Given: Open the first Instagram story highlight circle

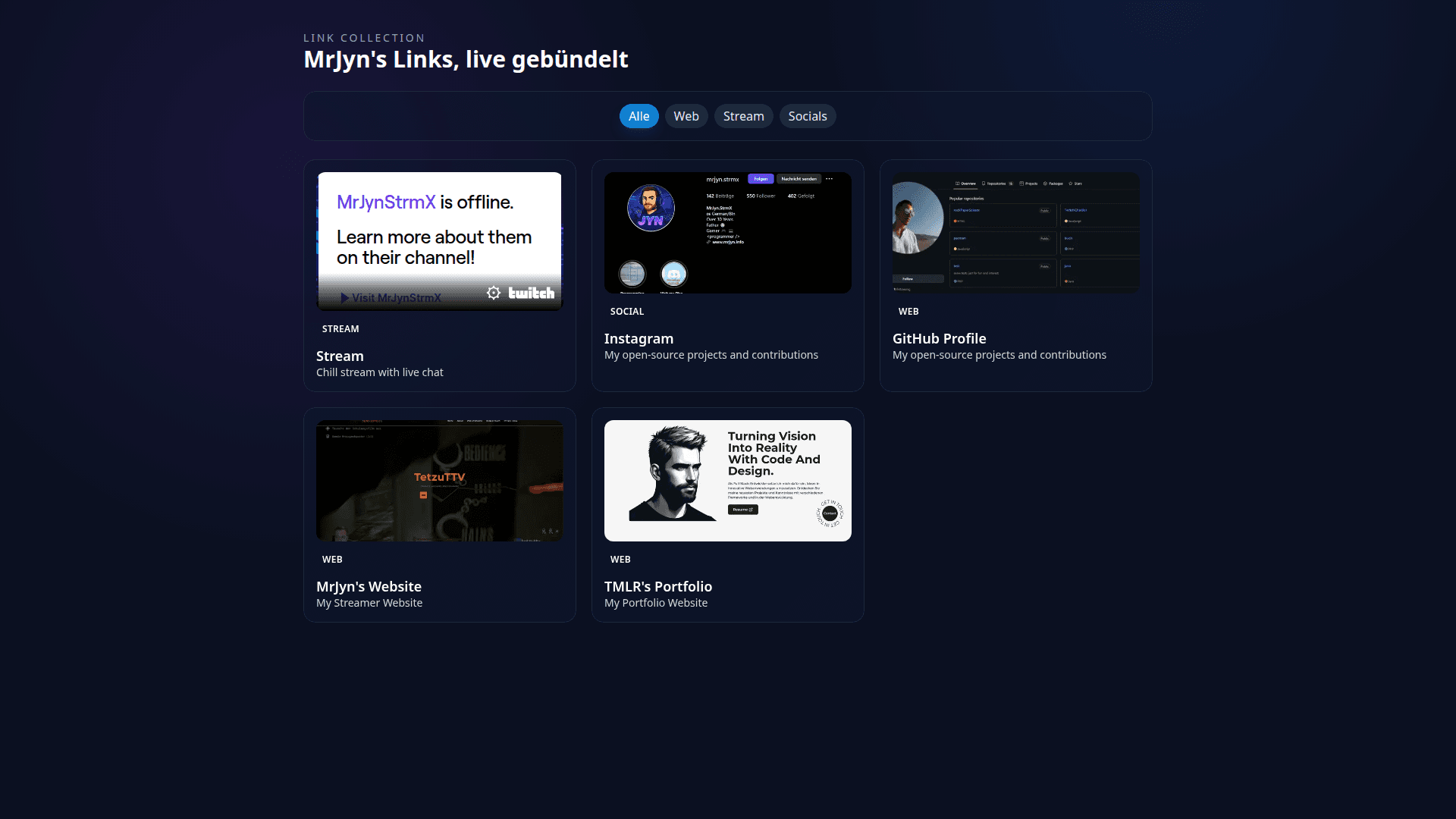Looking at the screenshot, I should (632, 274).
